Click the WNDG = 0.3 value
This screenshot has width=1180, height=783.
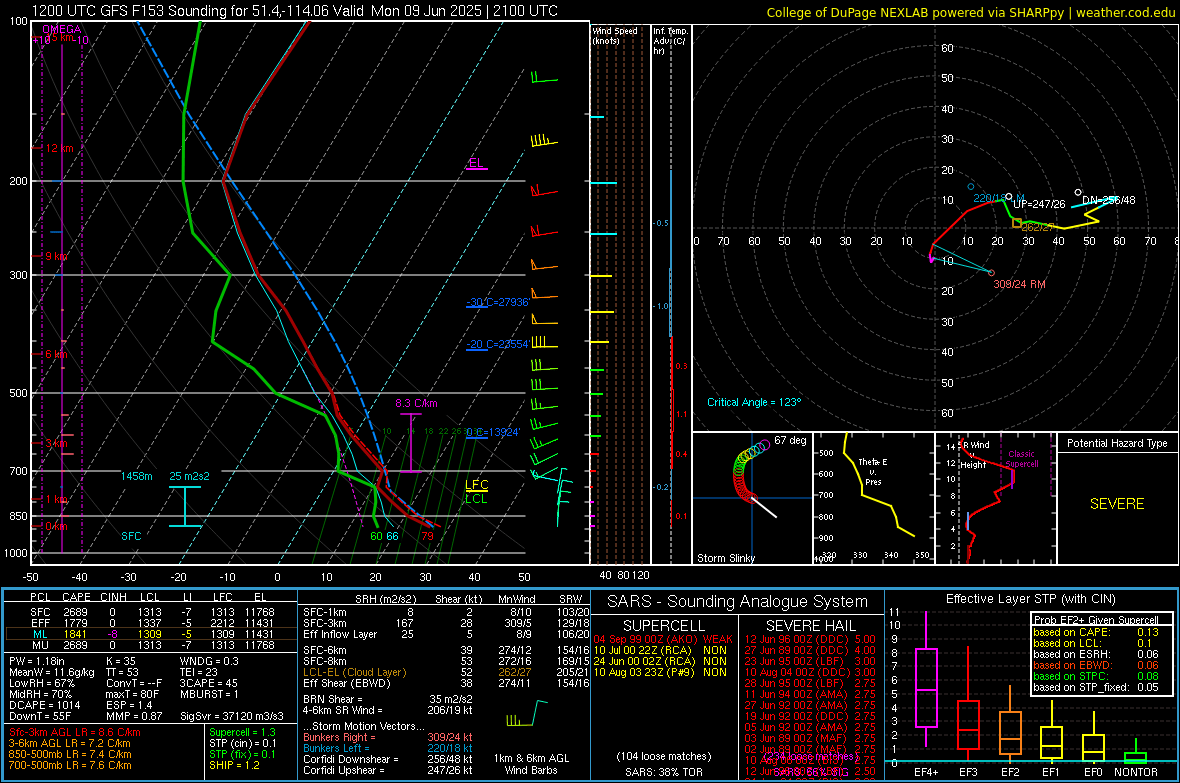click(x=209, y=661)
